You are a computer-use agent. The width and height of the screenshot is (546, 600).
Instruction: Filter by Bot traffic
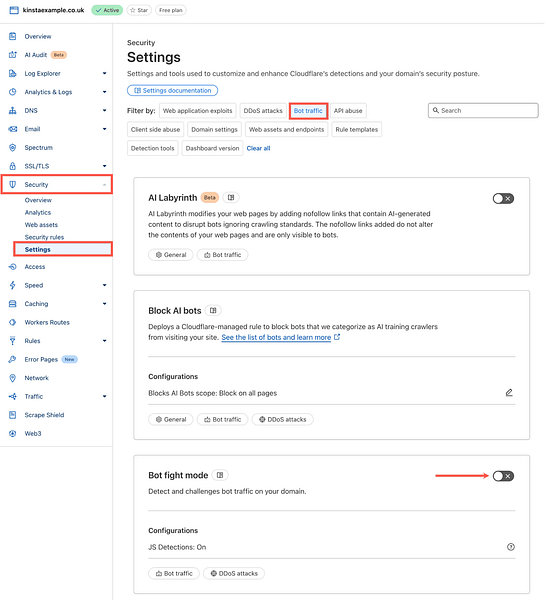click(x=308, y=111)
